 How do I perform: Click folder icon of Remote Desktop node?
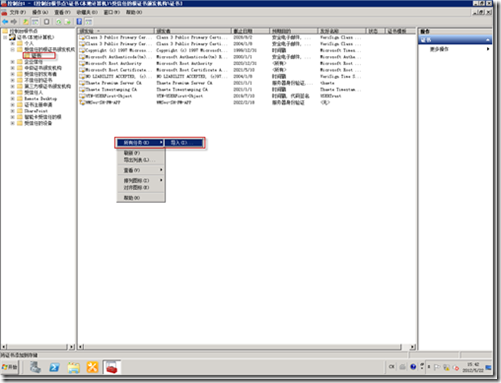[20, 99]
